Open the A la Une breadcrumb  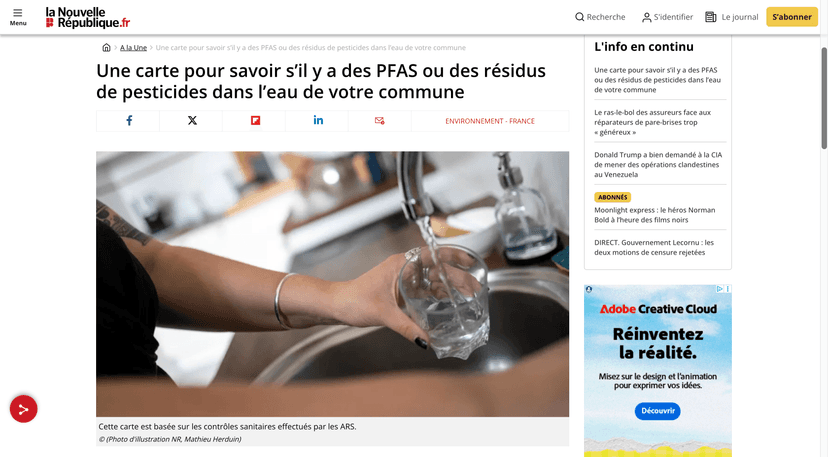133,48
